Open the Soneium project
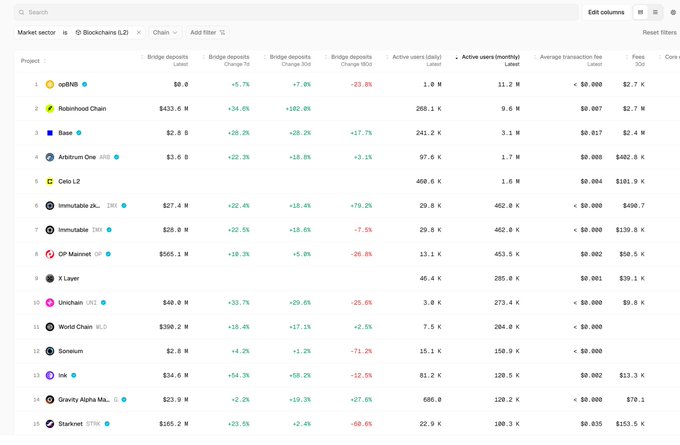 pos(71,351)
